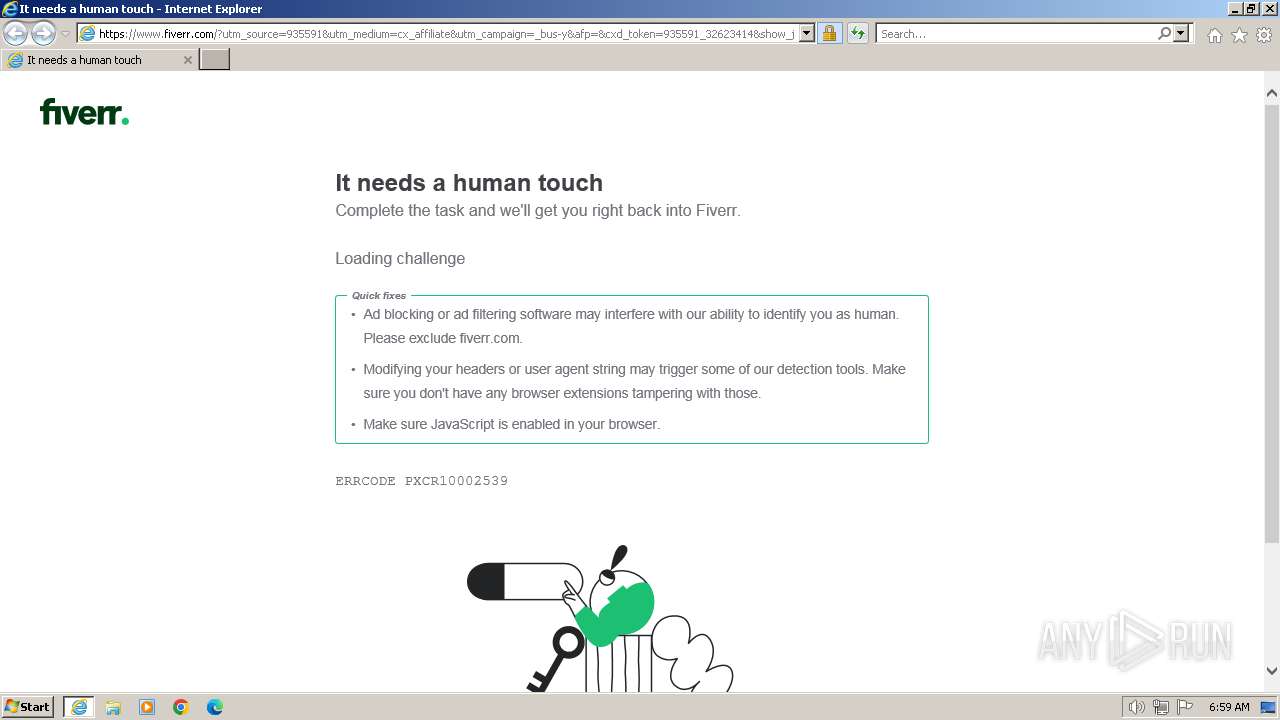Open the Tools gear menu
Viewport: 1280px width, 720px height.
1264,35
